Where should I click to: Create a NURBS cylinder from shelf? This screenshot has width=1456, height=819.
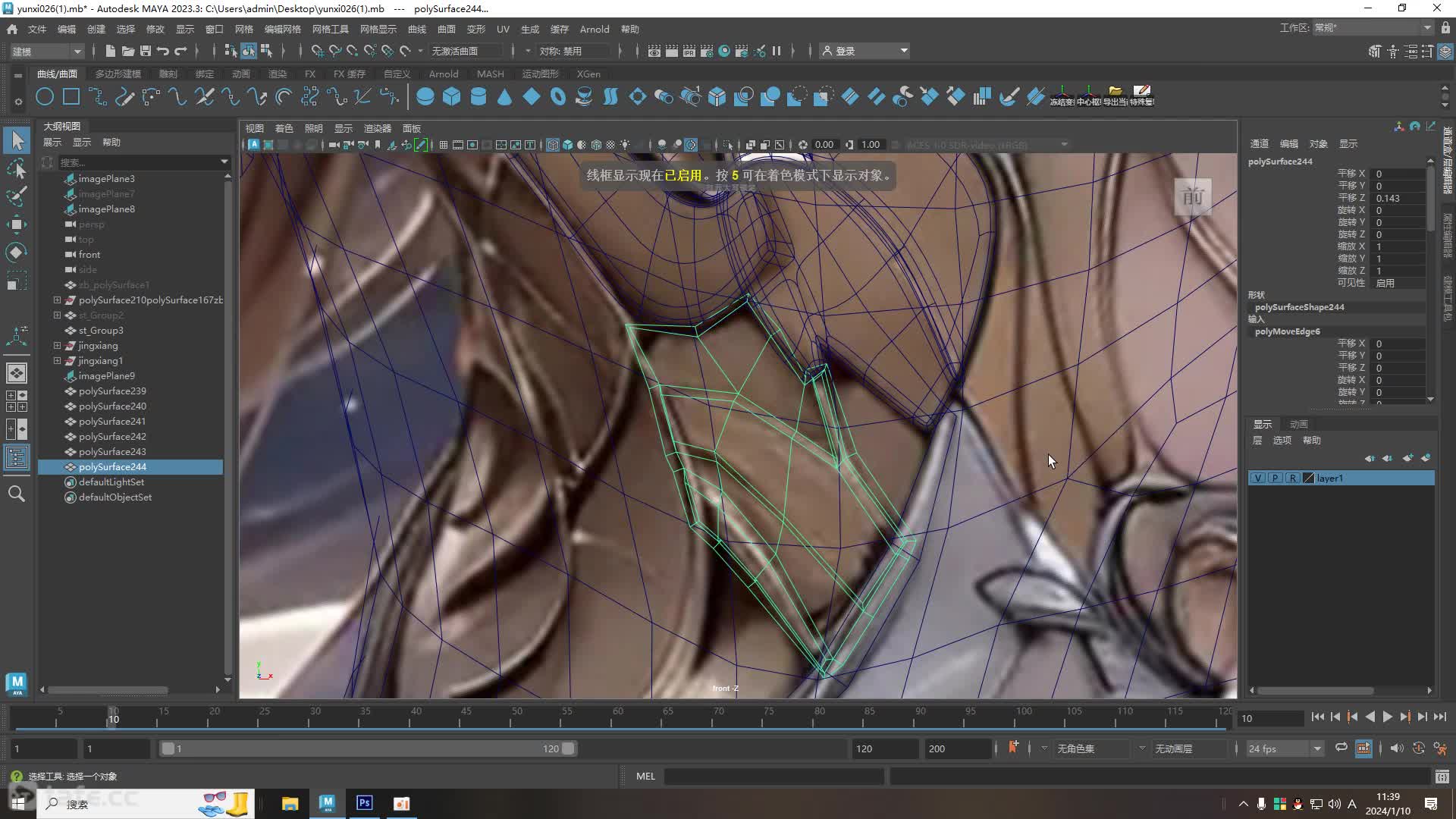click(x=479, y=97)
